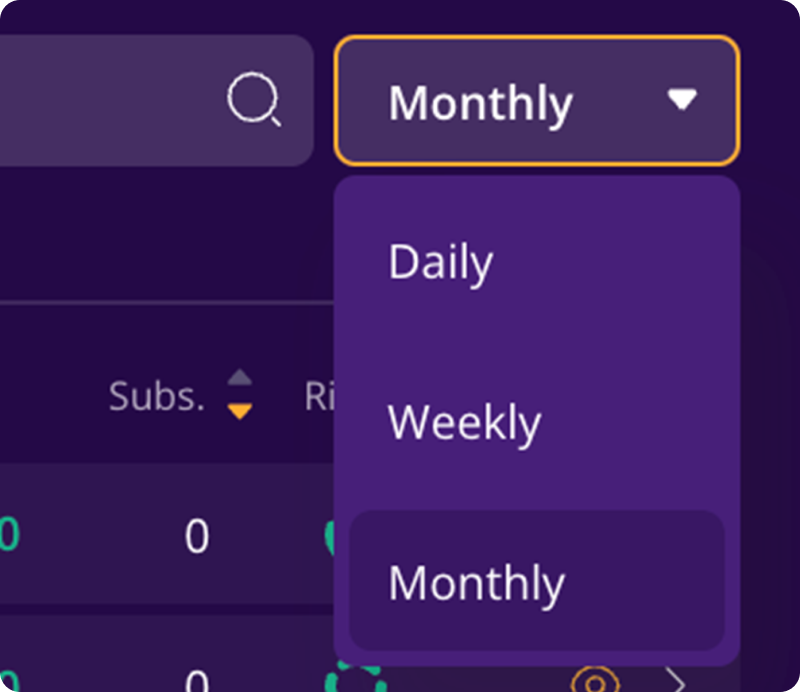Toggle the orange eye visibility icon

(x=595, y=680)
